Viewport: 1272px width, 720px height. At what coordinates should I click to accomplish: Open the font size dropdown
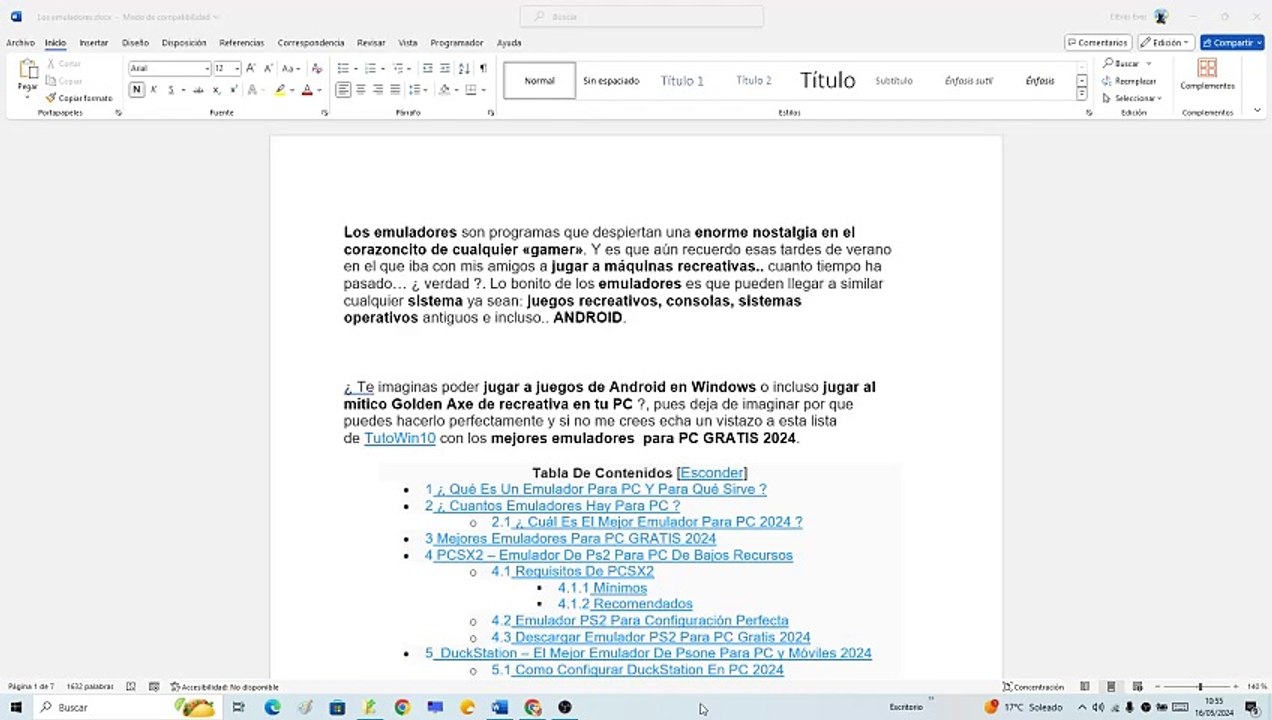(x=237, y=68)
